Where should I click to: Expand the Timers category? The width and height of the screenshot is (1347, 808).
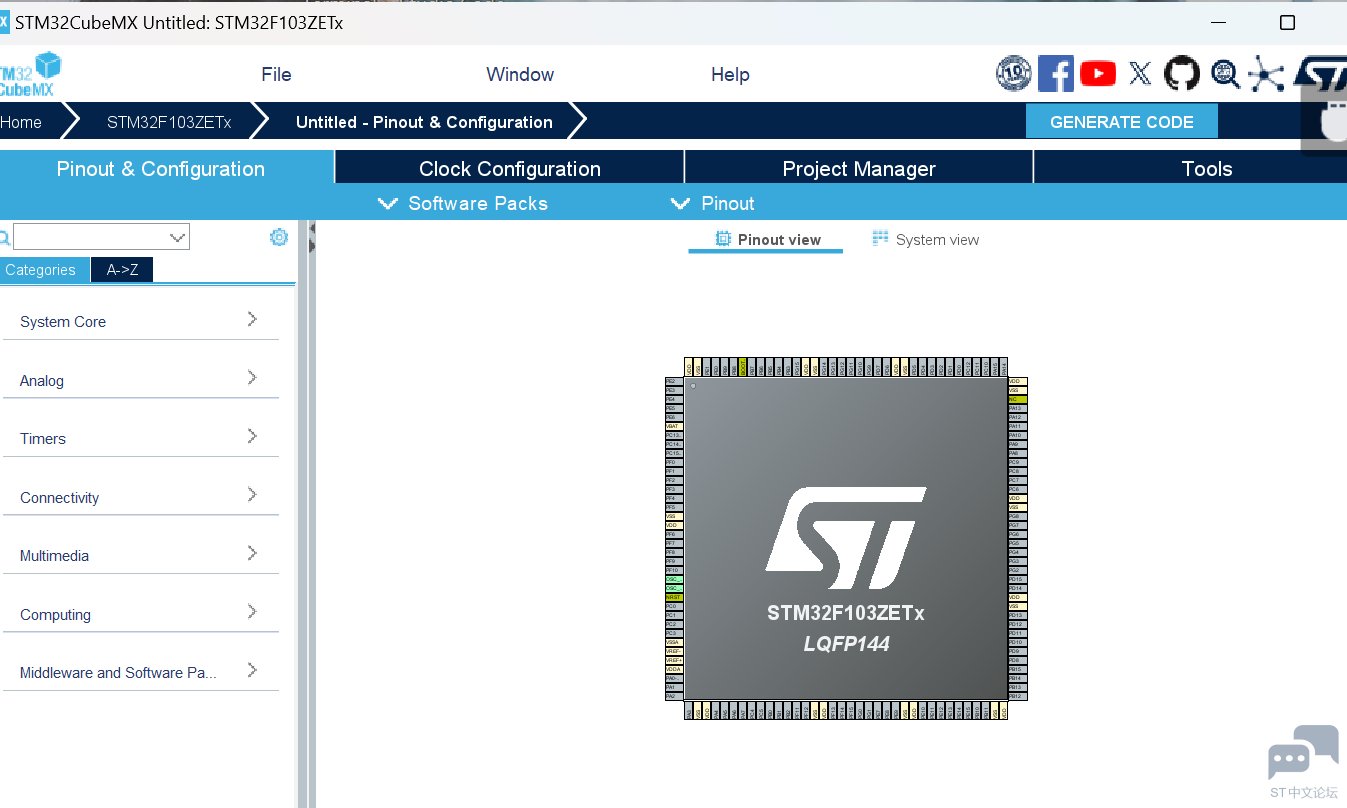(141, 438)
